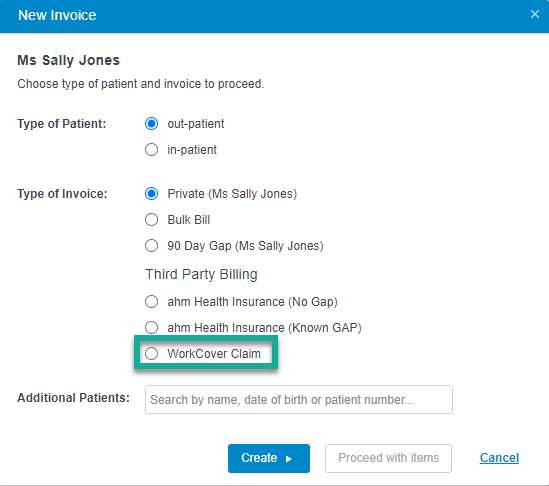
Task: Click the Additional Patients label
Action: [x=74, y=398]
